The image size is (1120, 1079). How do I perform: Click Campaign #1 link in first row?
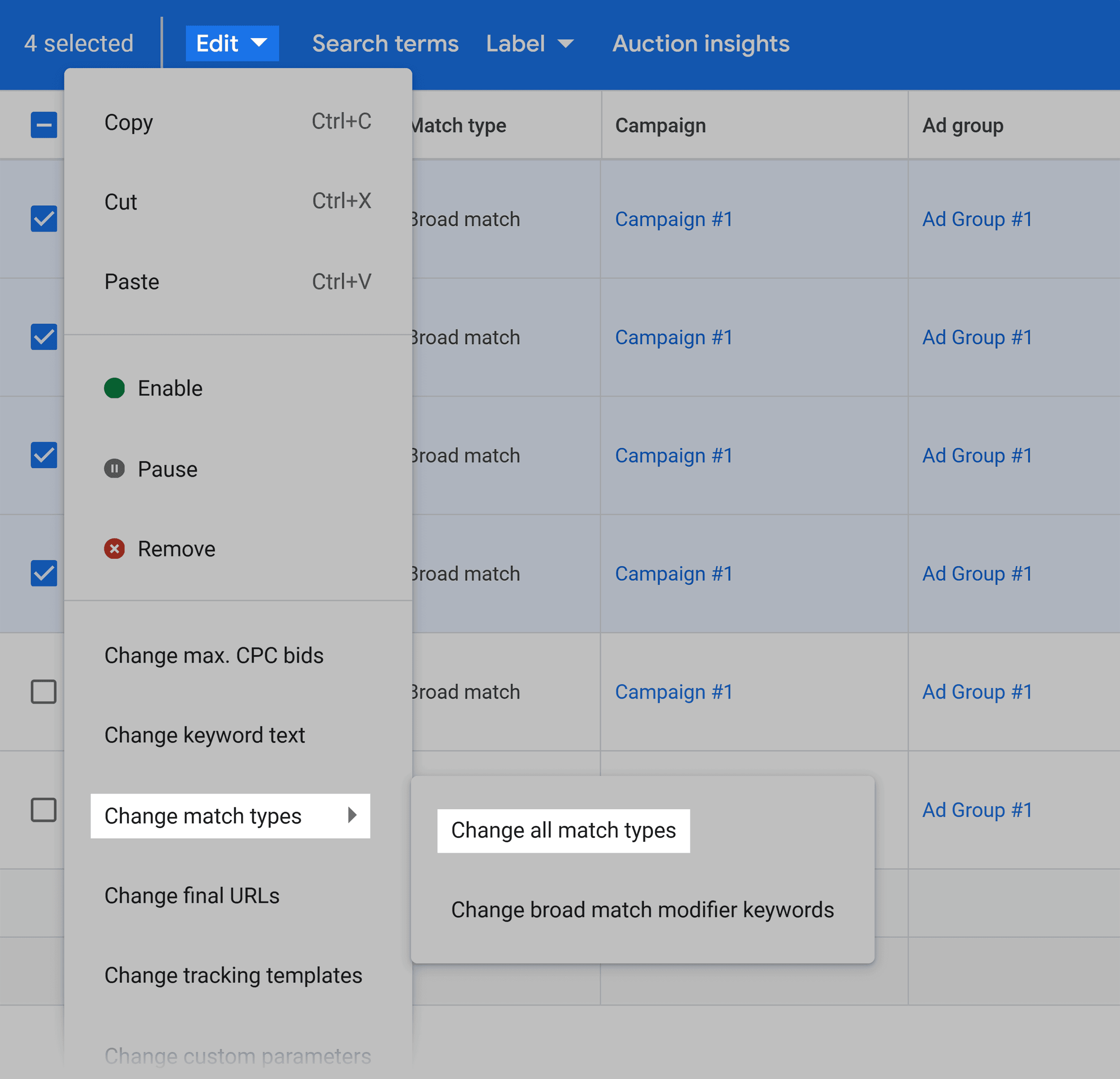tap(675, 219)
